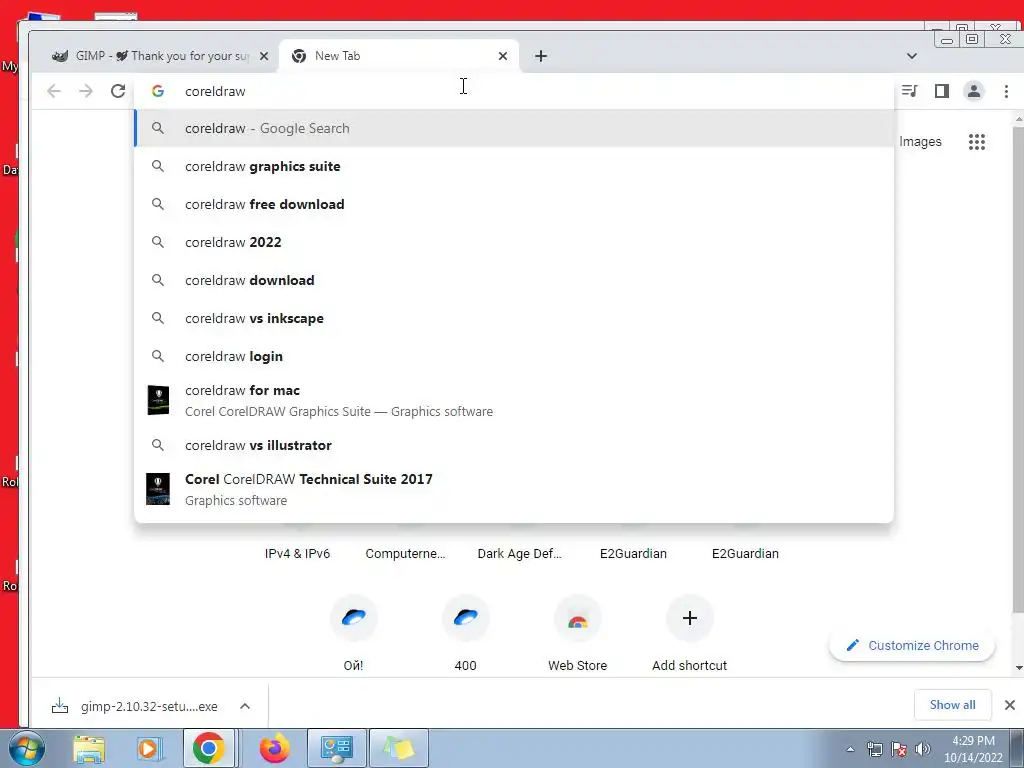1024x768 pixels.
Task: Launch Windows Media Player from taskbar
Action: pyautogui.click(x=149, y=748)
